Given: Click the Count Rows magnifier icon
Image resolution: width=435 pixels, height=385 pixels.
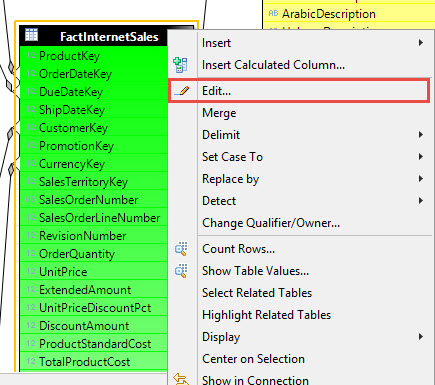Looking at the screenshot, I should [181, 249].
